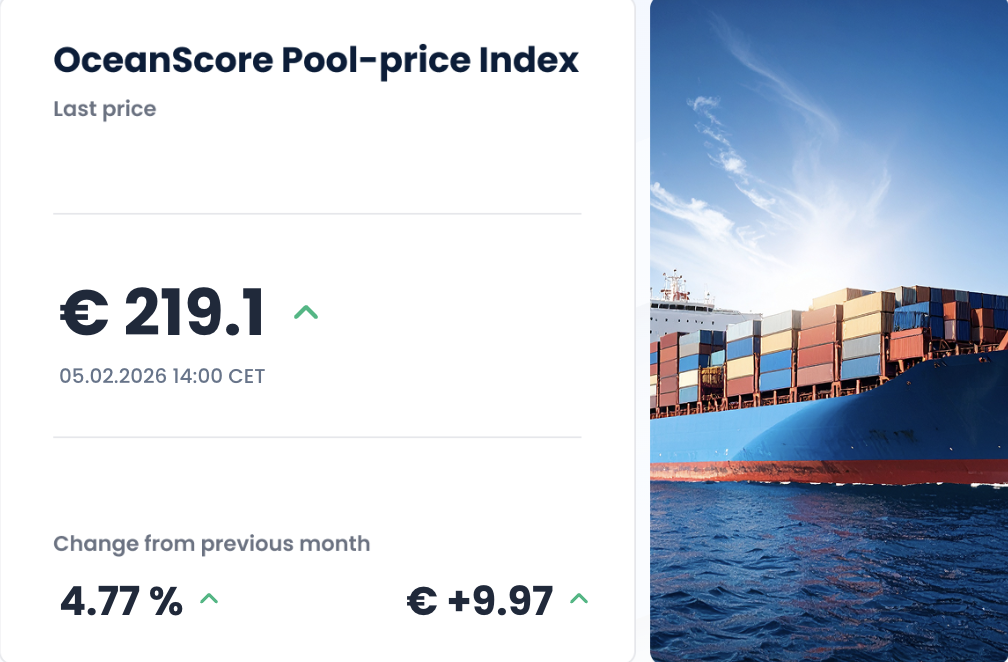Click the green arrow next to € +9.97
This screenshot has width=1008, height=662.
click(x=579, y=600)
